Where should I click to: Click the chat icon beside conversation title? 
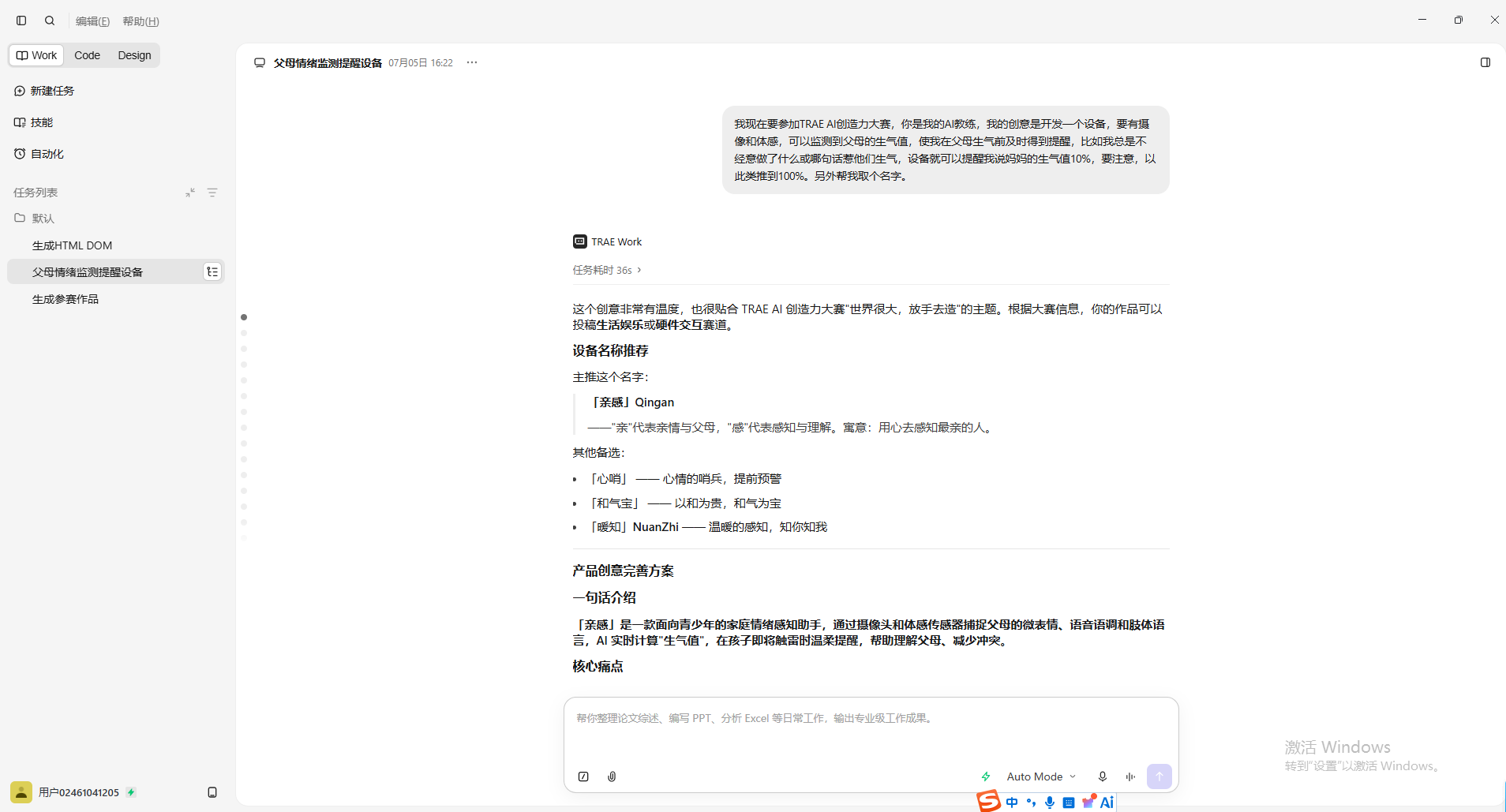point(260,62)
